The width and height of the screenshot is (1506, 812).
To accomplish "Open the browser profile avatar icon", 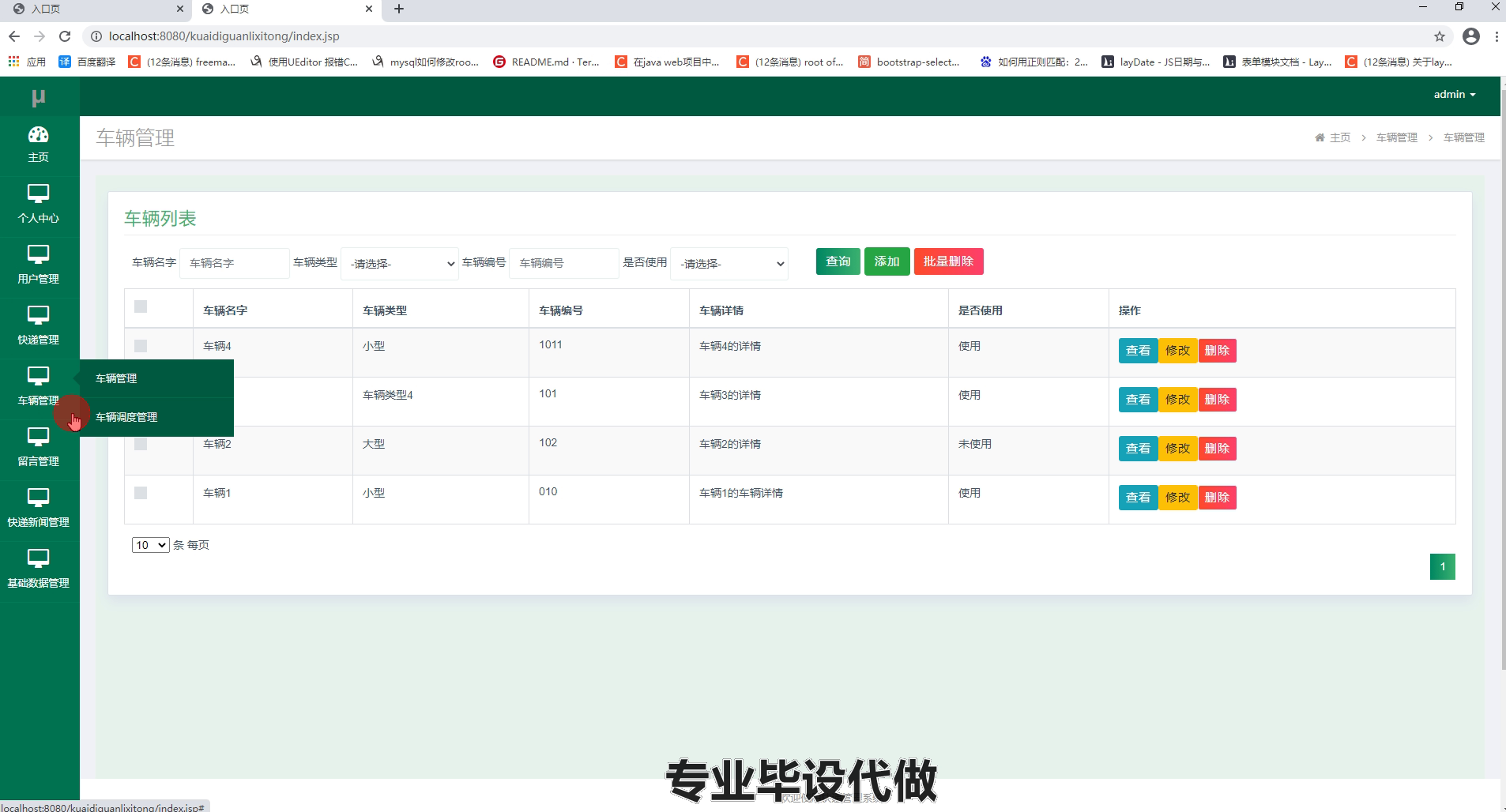I will [1471, 36].
